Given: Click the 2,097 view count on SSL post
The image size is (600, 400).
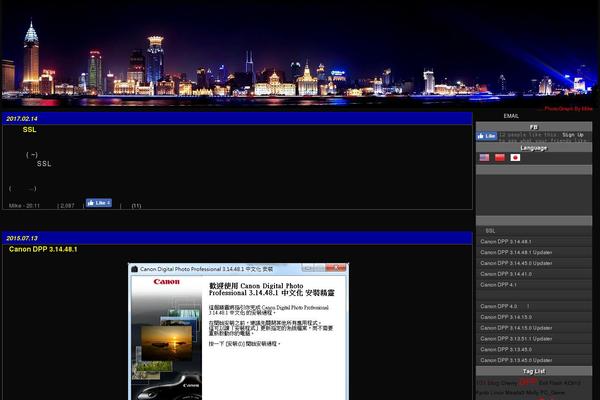Looking at the screenshot, I should tap(67, 206).
